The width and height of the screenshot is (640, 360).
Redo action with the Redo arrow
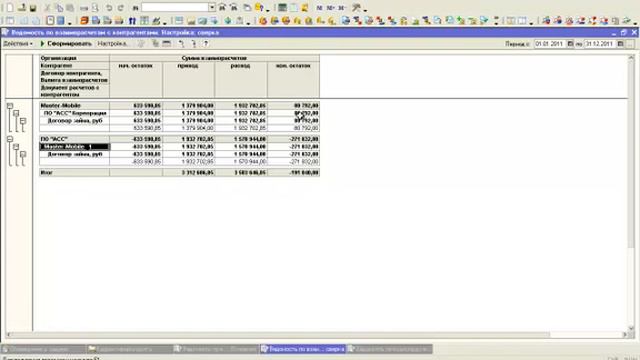click(121, 8)
